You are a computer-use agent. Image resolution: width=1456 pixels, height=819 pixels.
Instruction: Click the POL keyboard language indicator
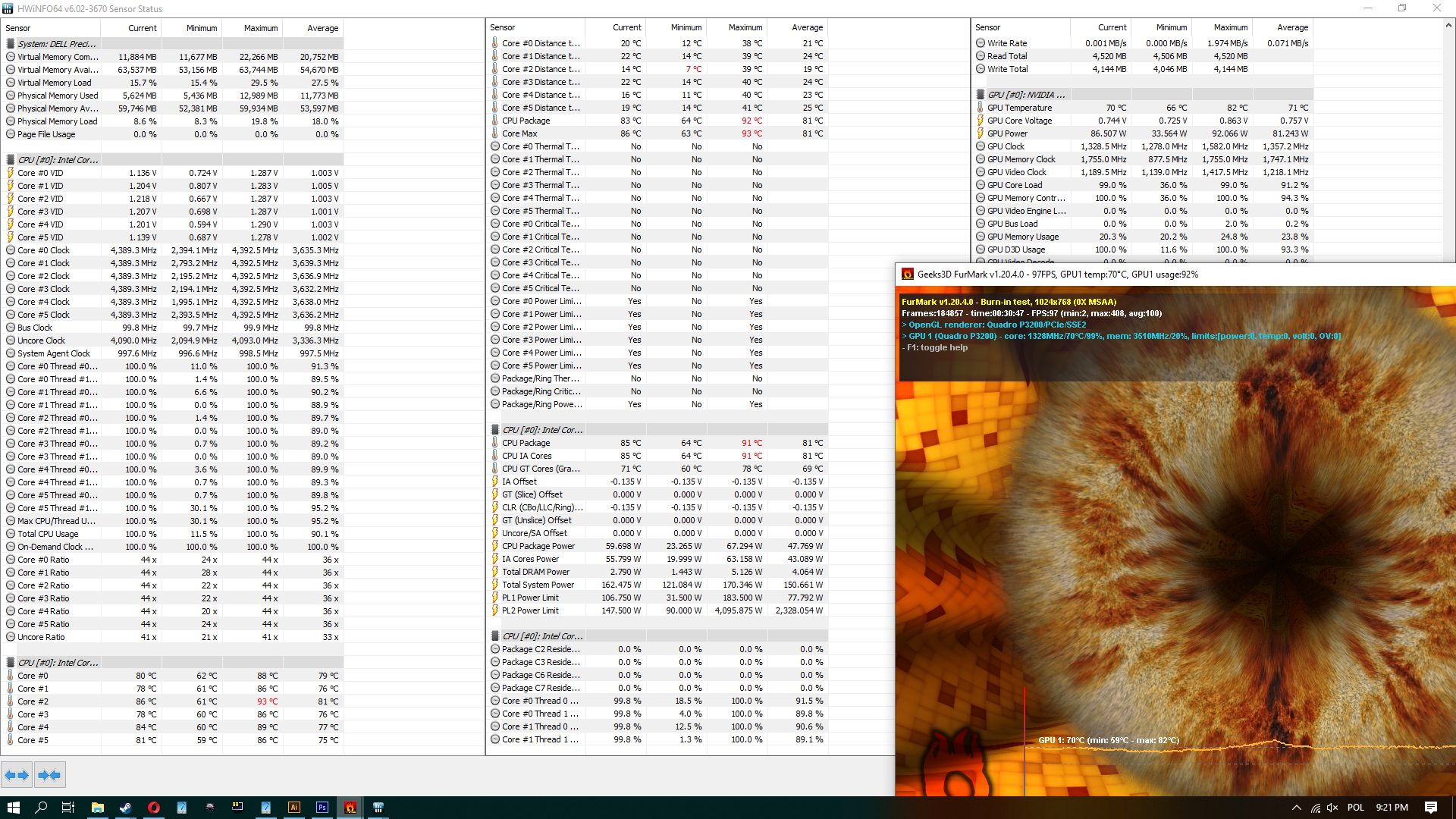click(x=1356, y=808)
